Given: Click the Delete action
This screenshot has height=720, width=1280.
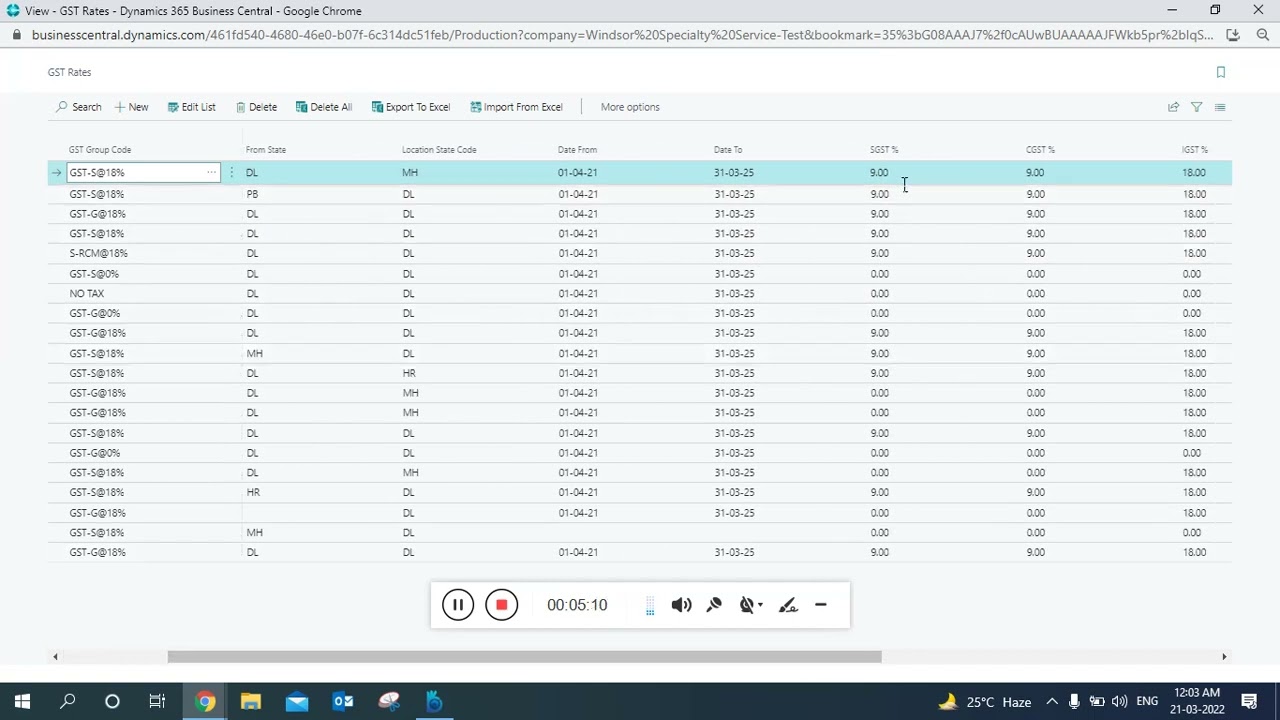Looking at the screenshot, I should click(x=256, y=107).
